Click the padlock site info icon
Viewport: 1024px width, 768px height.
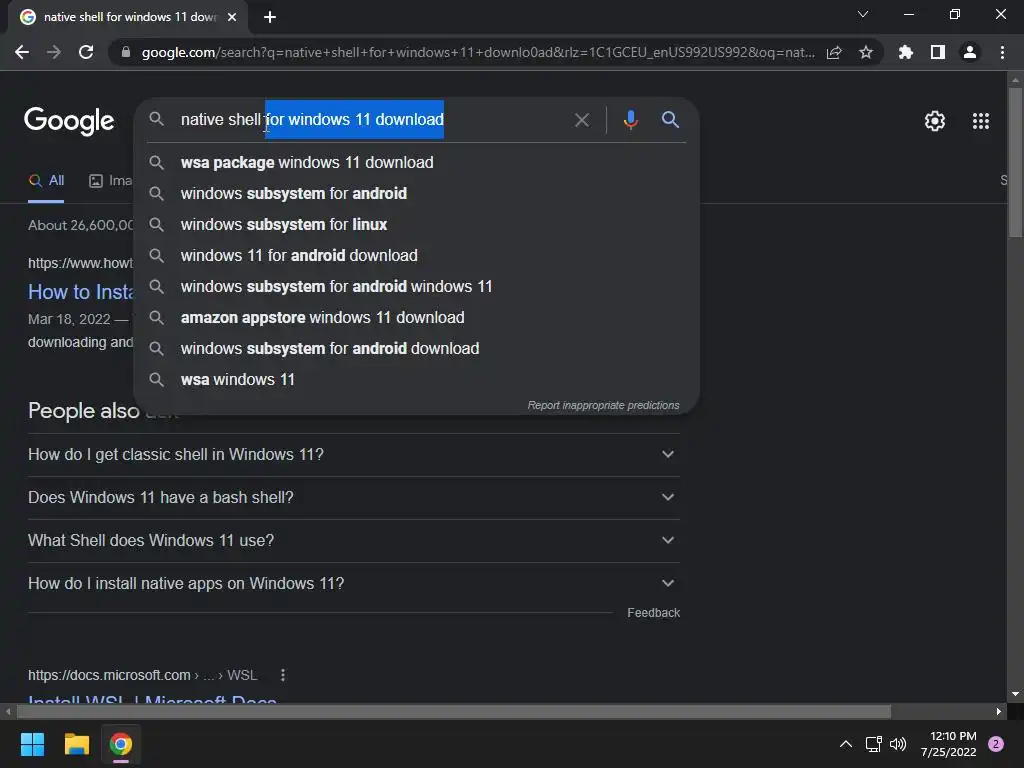pos(126,52)
